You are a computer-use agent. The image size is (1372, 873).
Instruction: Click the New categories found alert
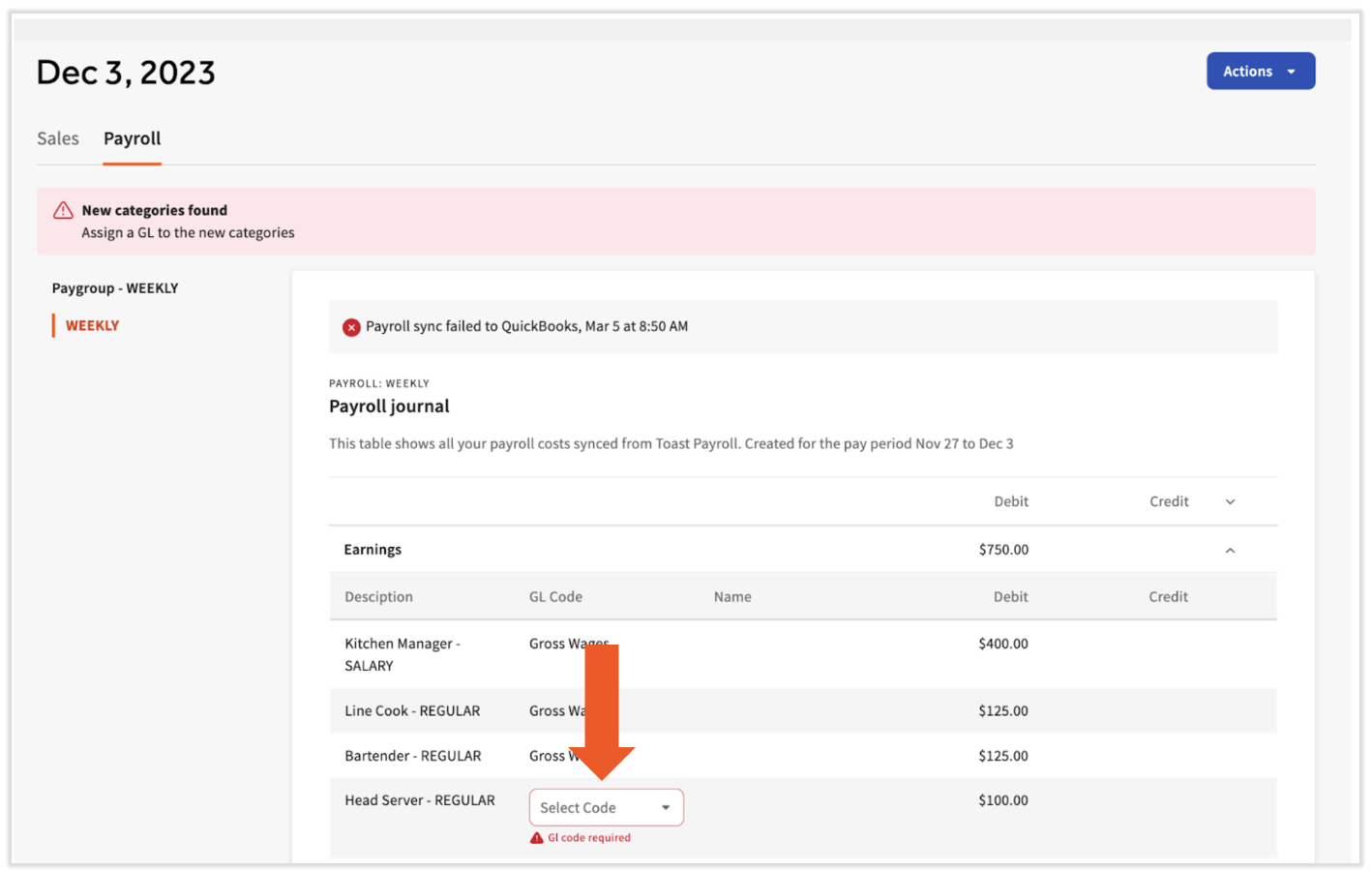155,211
